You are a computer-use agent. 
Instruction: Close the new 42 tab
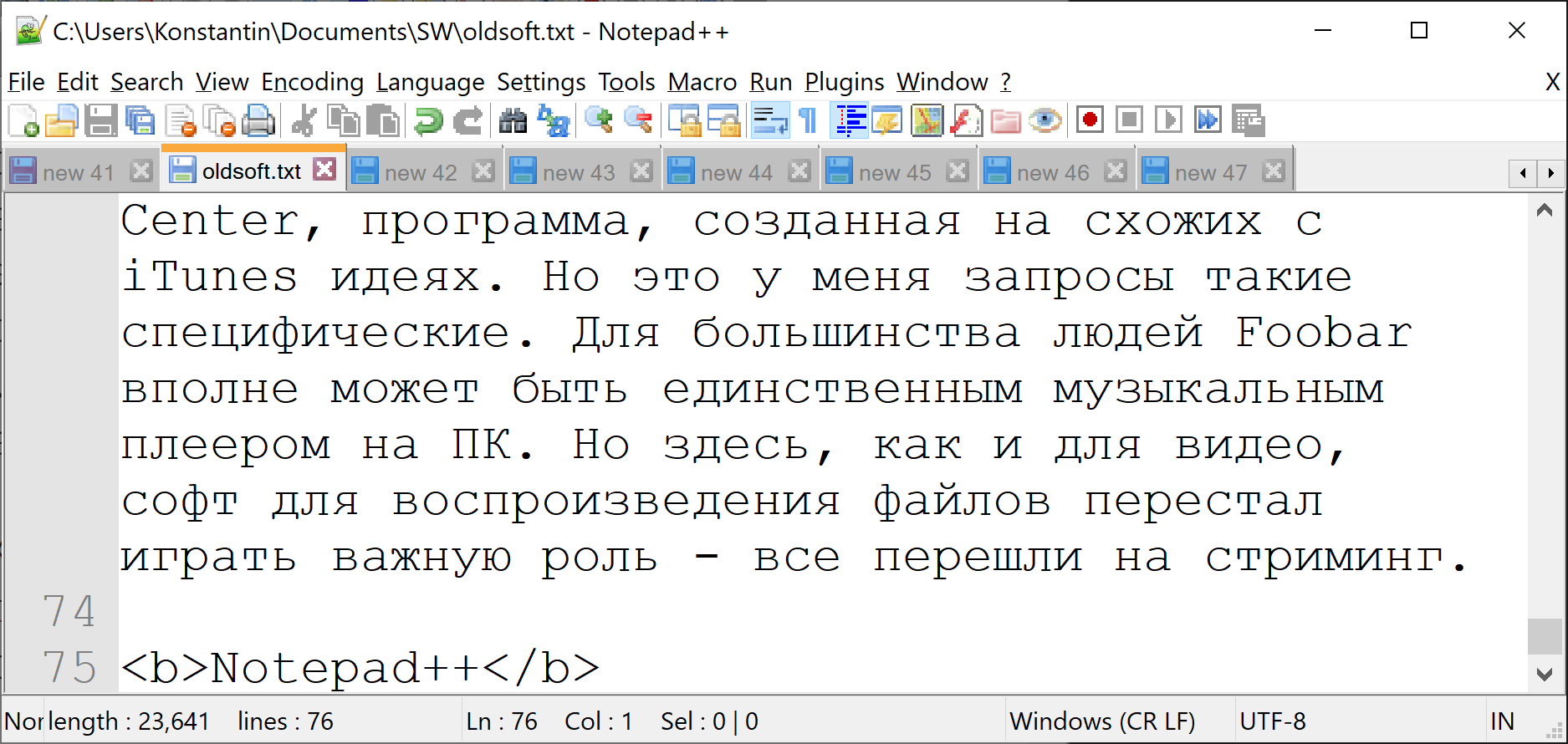coord(483,171)
